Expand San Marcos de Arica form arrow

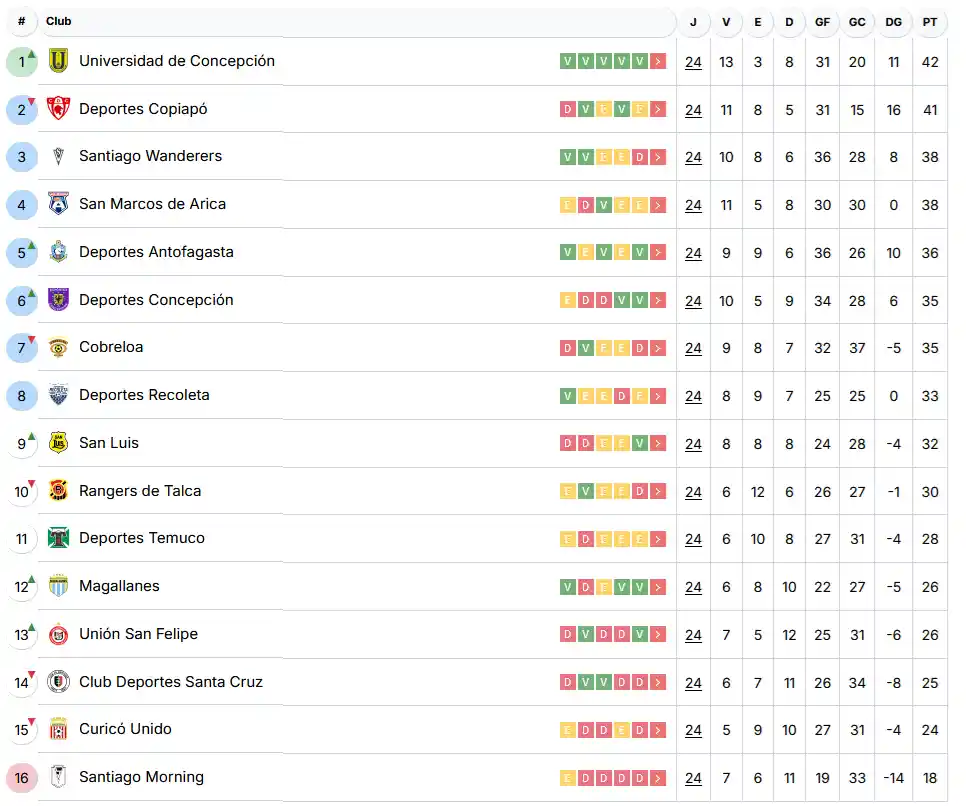(x=658, y=205)
